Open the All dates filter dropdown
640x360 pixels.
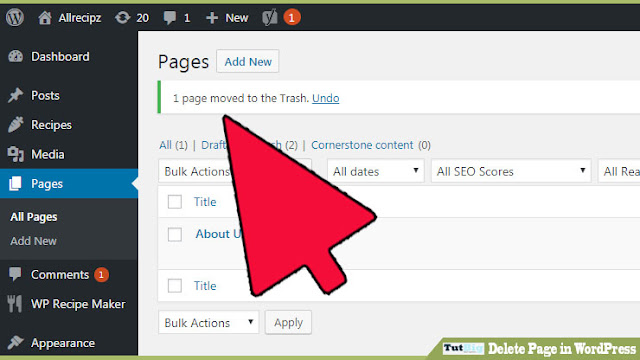point(376,171)
